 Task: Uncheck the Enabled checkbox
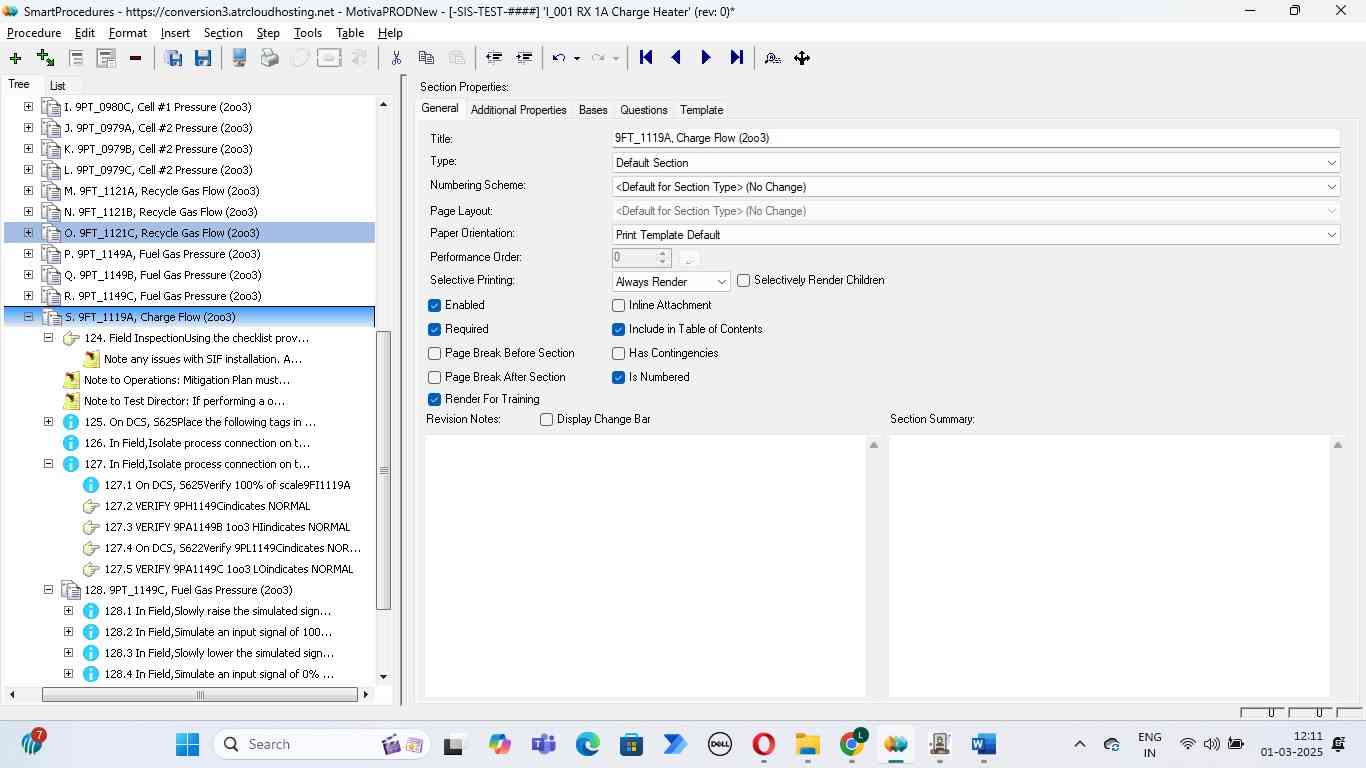[434, 305]
